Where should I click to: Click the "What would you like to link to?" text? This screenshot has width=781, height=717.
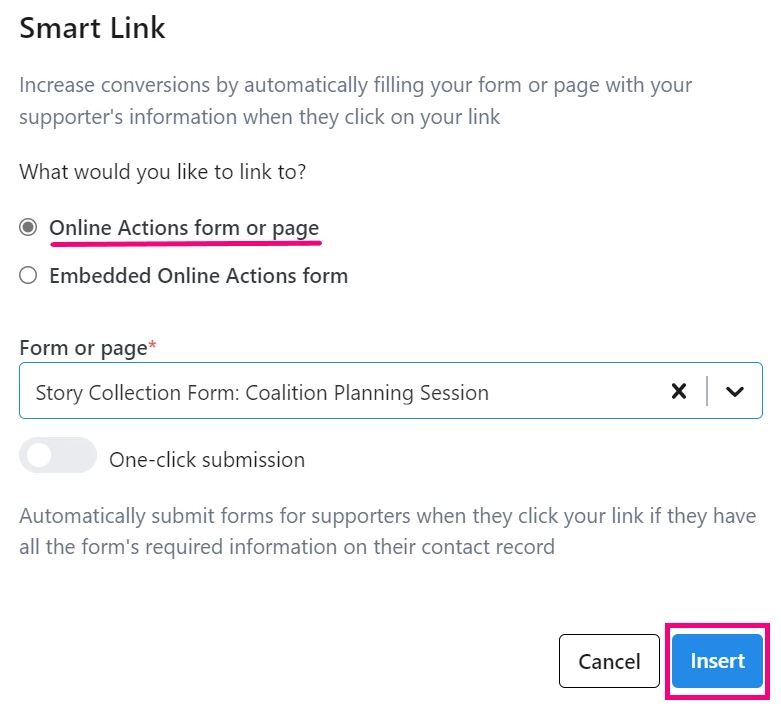tap(163, 171)
